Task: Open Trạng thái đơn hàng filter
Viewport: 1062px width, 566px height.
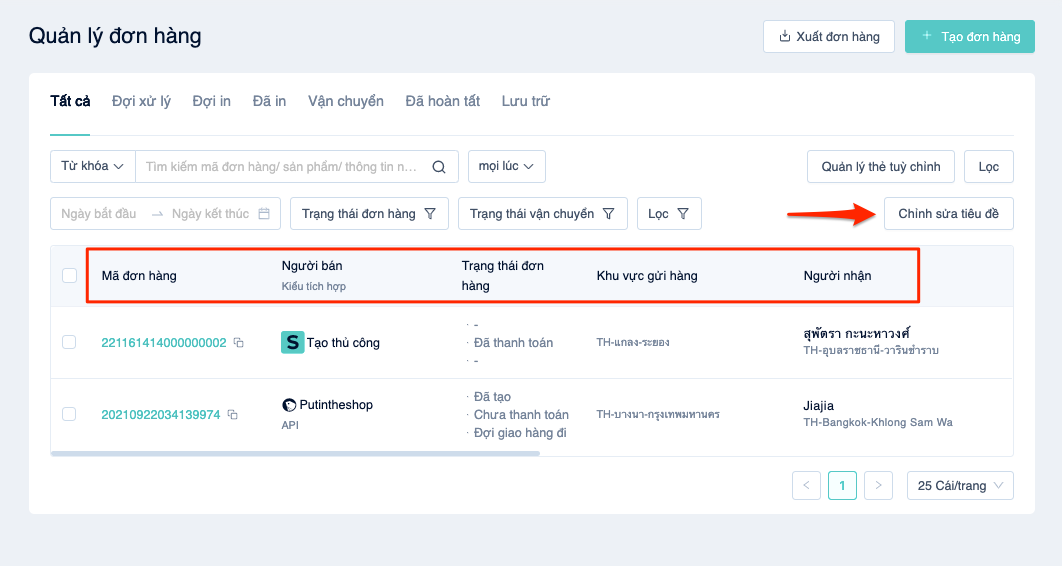Action: [369, 214]
